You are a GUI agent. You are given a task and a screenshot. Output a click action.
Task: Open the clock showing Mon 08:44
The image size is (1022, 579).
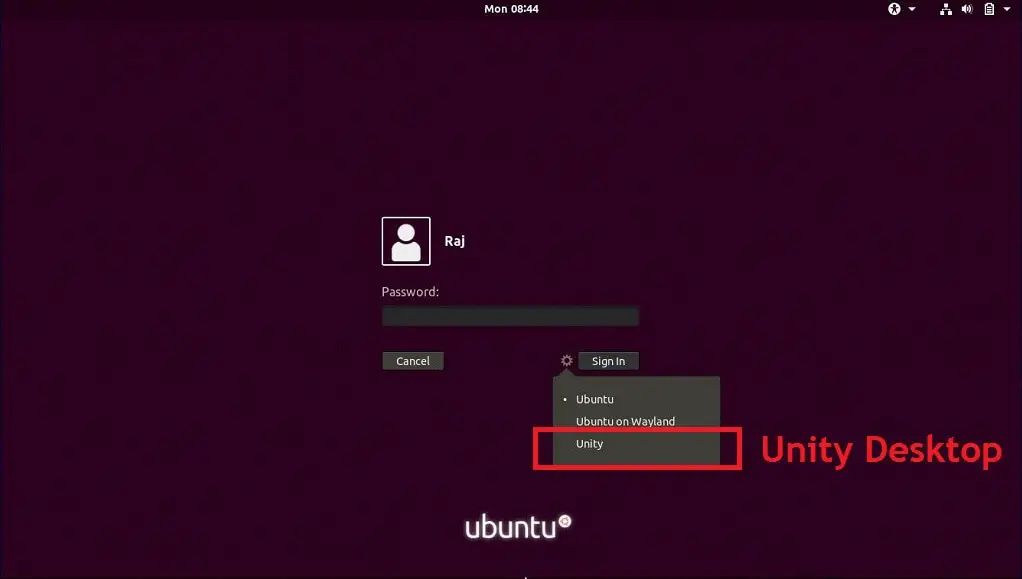tap(512, 9)
